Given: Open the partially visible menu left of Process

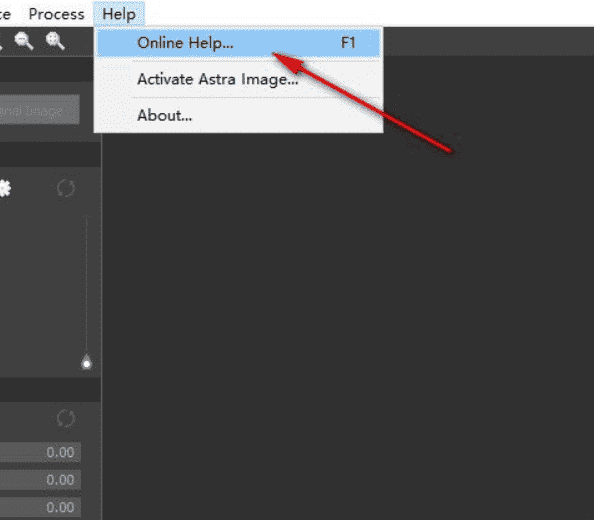Looking at the screenshot, I should 5,14.
